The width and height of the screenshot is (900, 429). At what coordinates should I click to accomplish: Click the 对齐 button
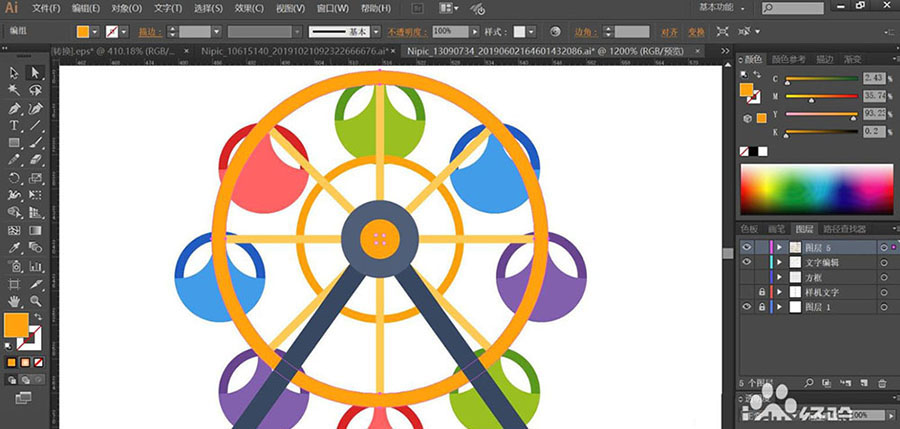pos(669,32)
